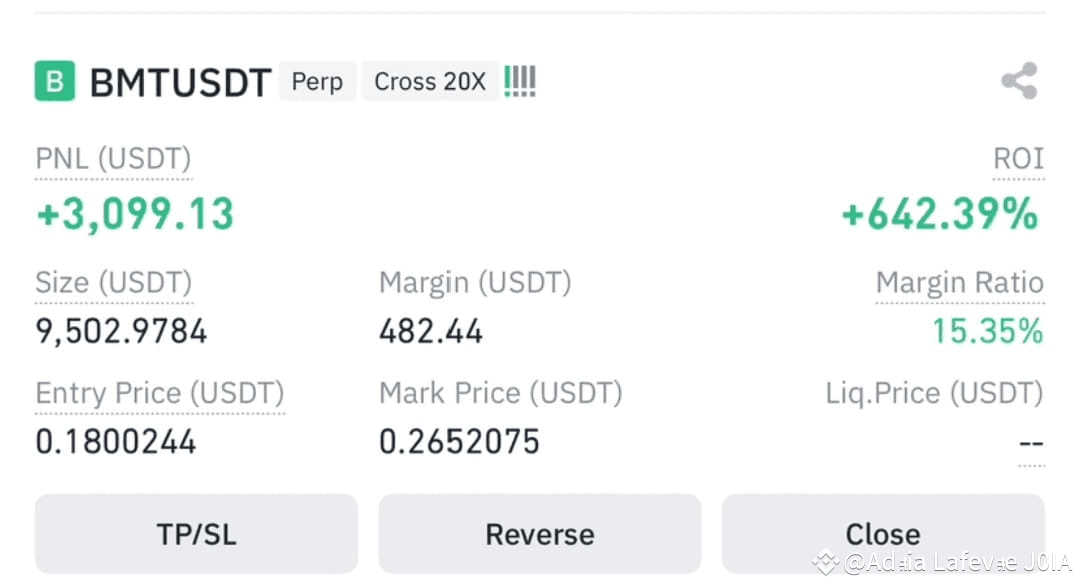
Task: Tap the Liq.Price dashes value
Action: pyautogui.click(x=1031, y=443)
